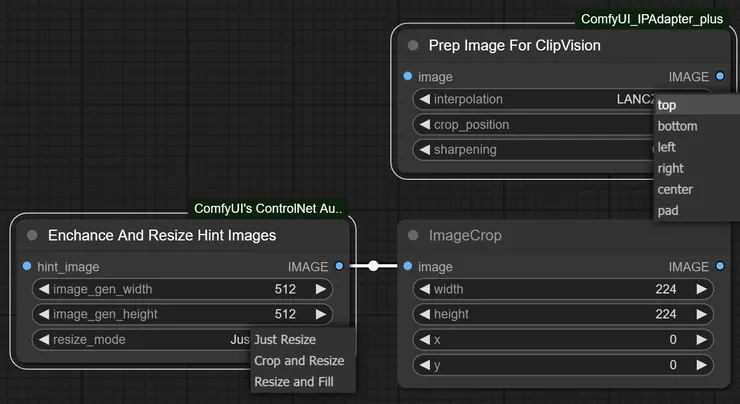The image size is (740, 404).
Task: Click the ImageCrop IMAGE output port
Action: (x=720, y=266)
